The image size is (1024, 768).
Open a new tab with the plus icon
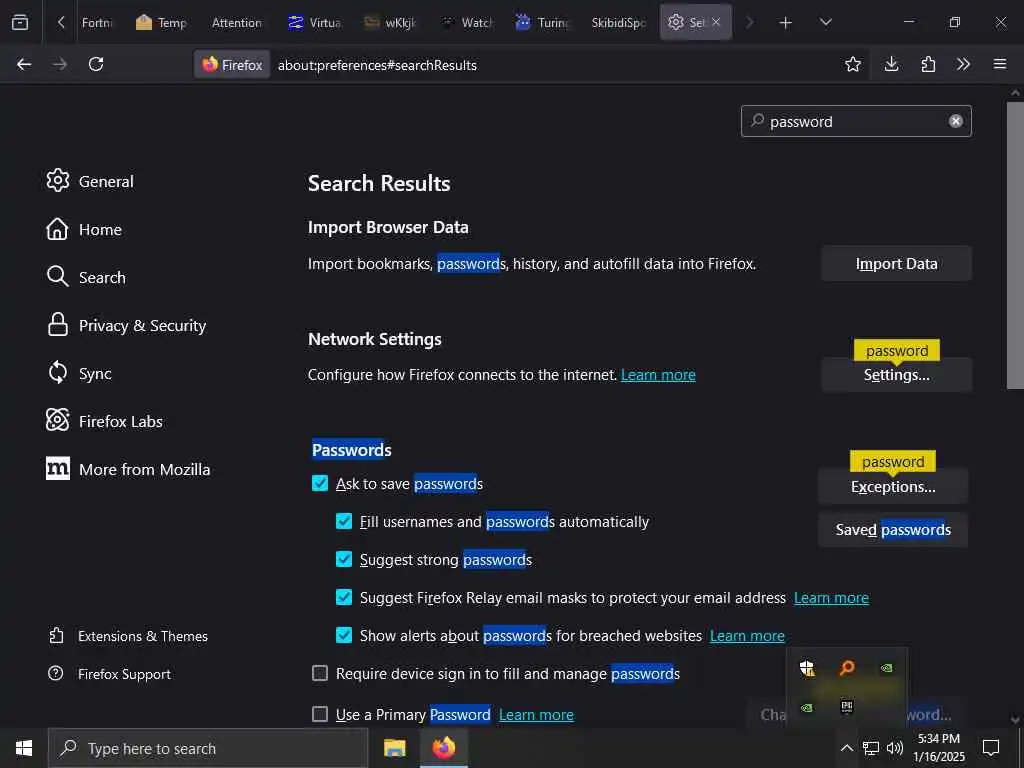(785, 23)
